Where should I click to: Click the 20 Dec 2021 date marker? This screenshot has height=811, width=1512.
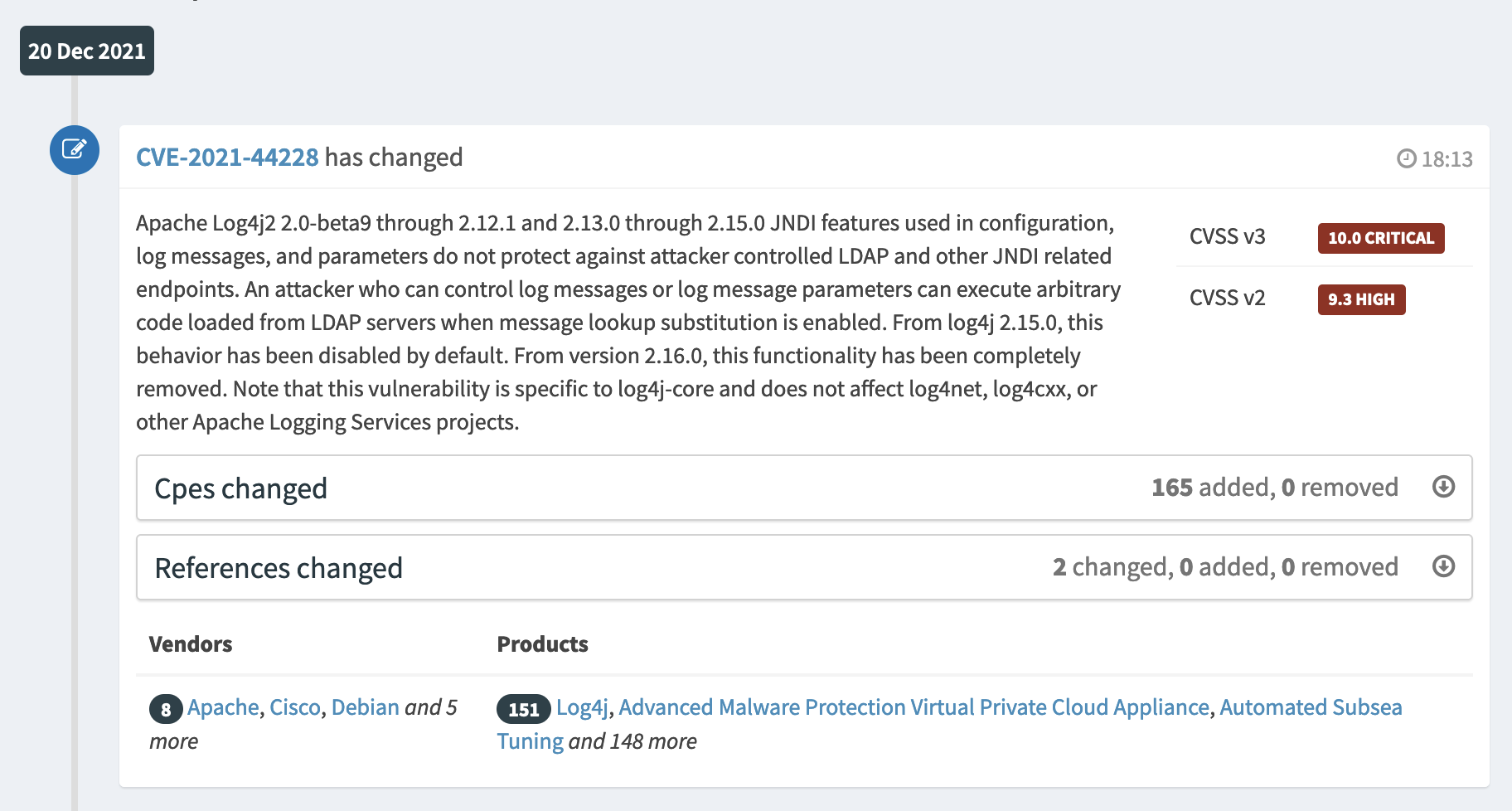pos(87,51)
